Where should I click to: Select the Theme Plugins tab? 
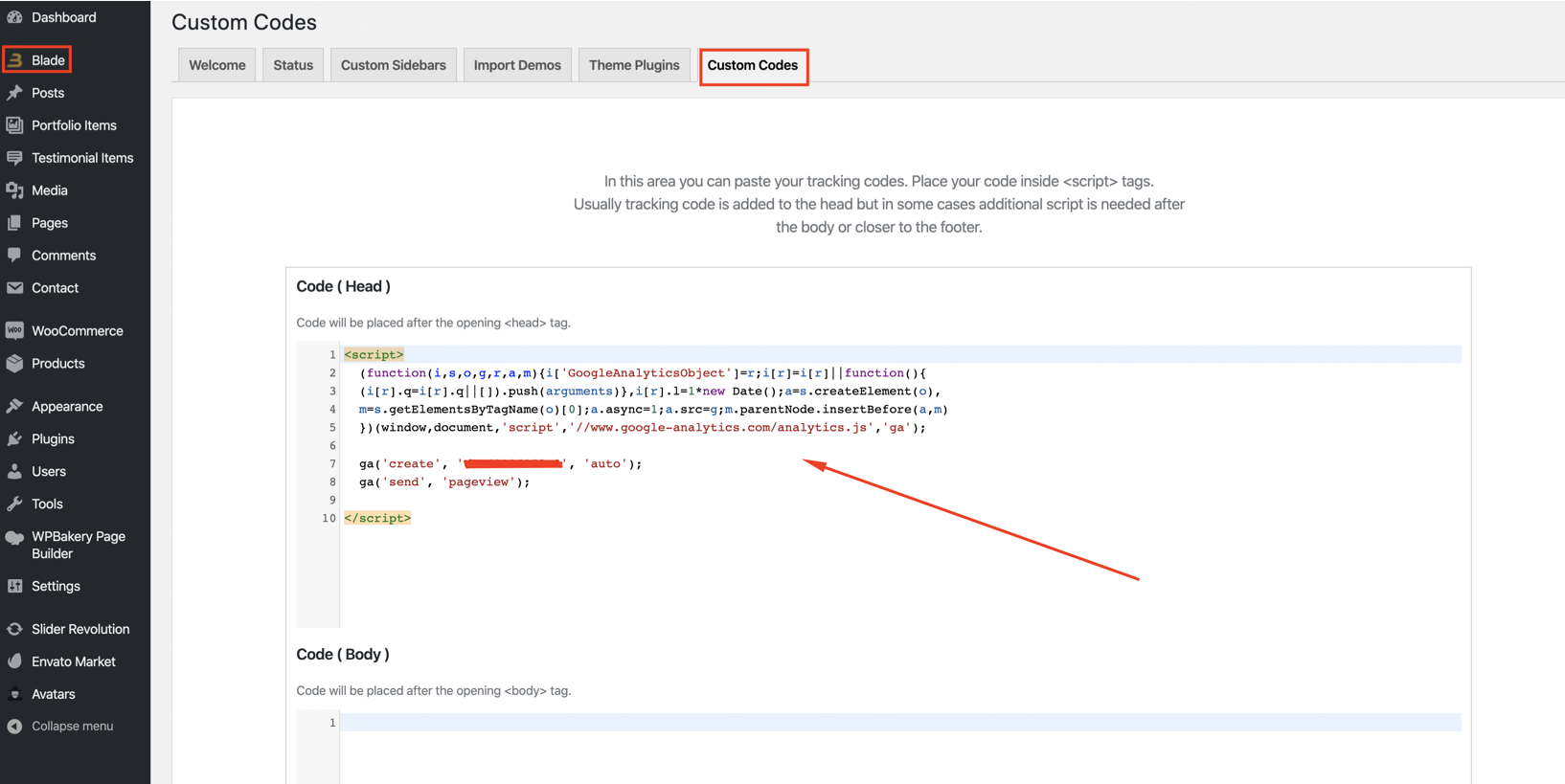[633, 65]
